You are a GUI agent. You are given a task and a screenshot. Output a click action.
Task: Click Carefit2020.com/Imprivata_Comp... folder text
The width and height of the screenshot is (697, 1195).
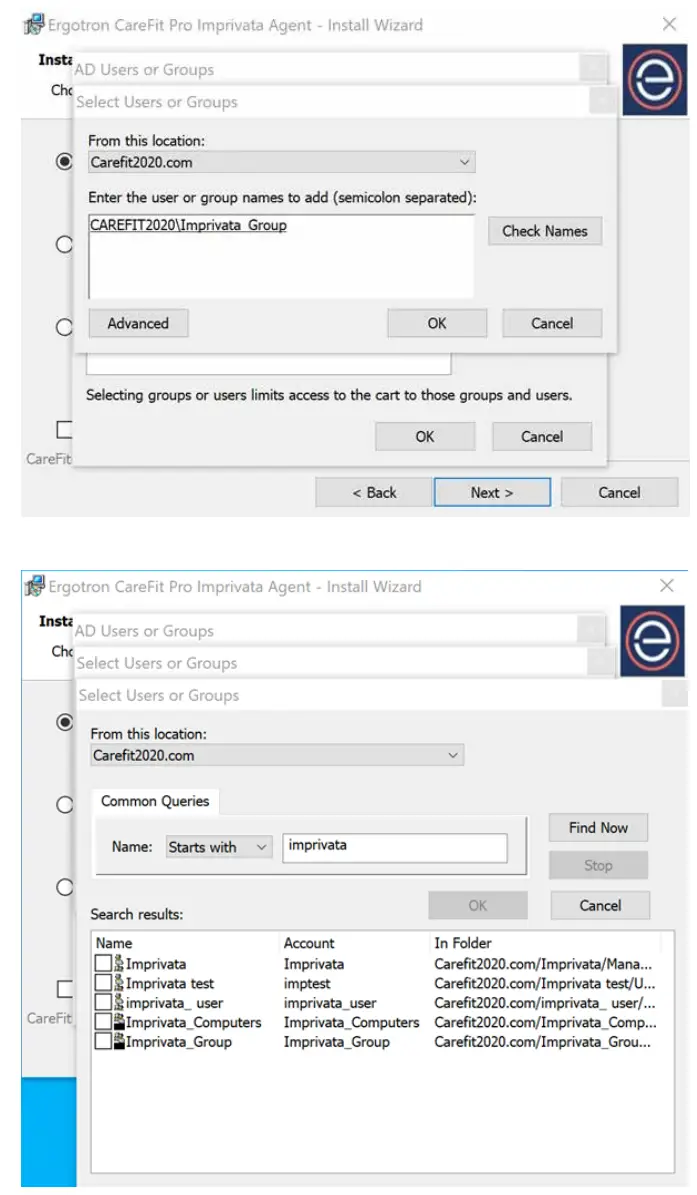pos(545,1022)
